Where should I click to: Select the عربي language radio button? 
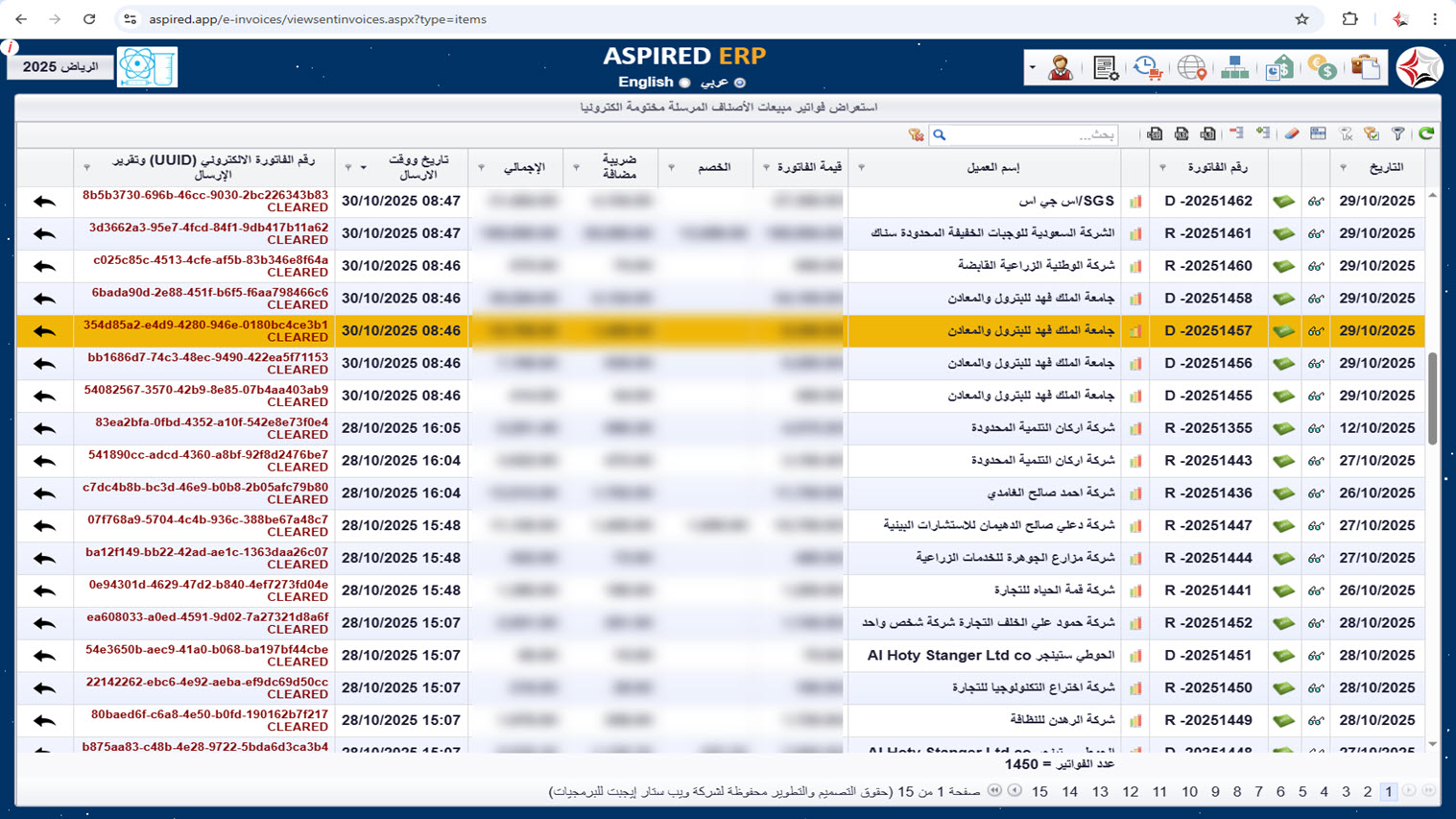(x=740, y=83)
